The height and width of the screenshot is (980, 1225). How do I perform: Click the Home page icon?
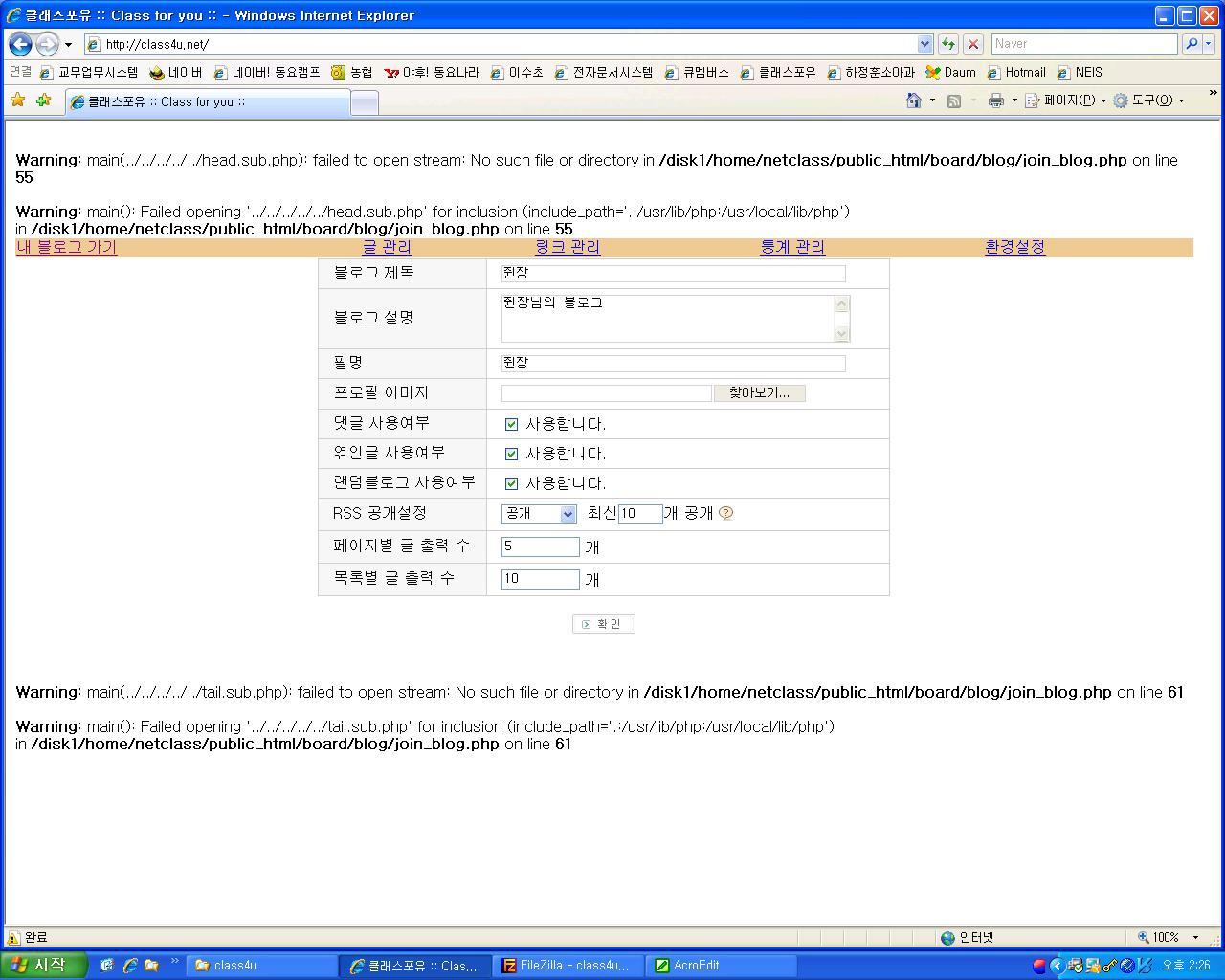click(x=914, y=100)
